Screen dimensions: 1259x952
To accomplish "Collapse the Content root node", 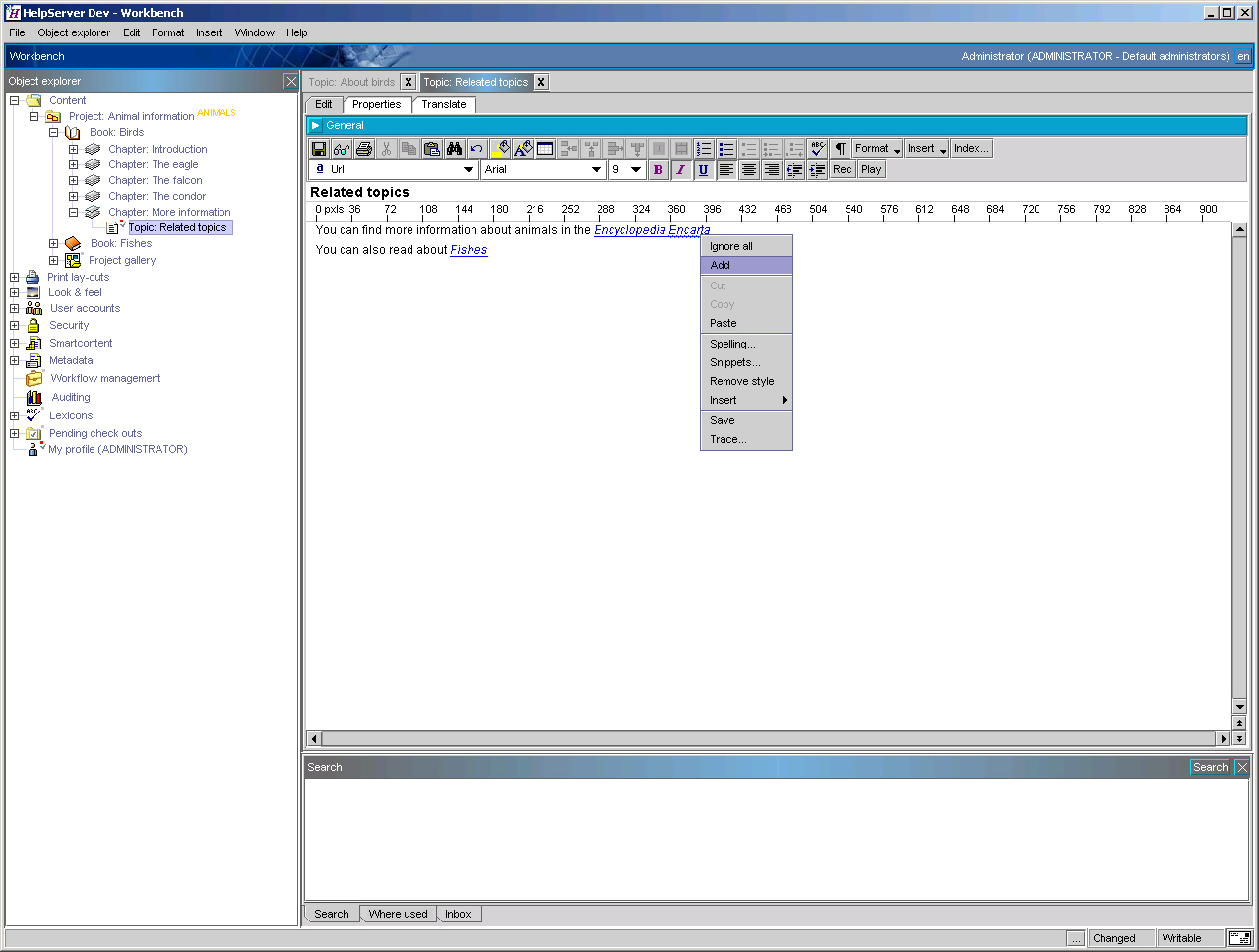I will click(14, 100).
